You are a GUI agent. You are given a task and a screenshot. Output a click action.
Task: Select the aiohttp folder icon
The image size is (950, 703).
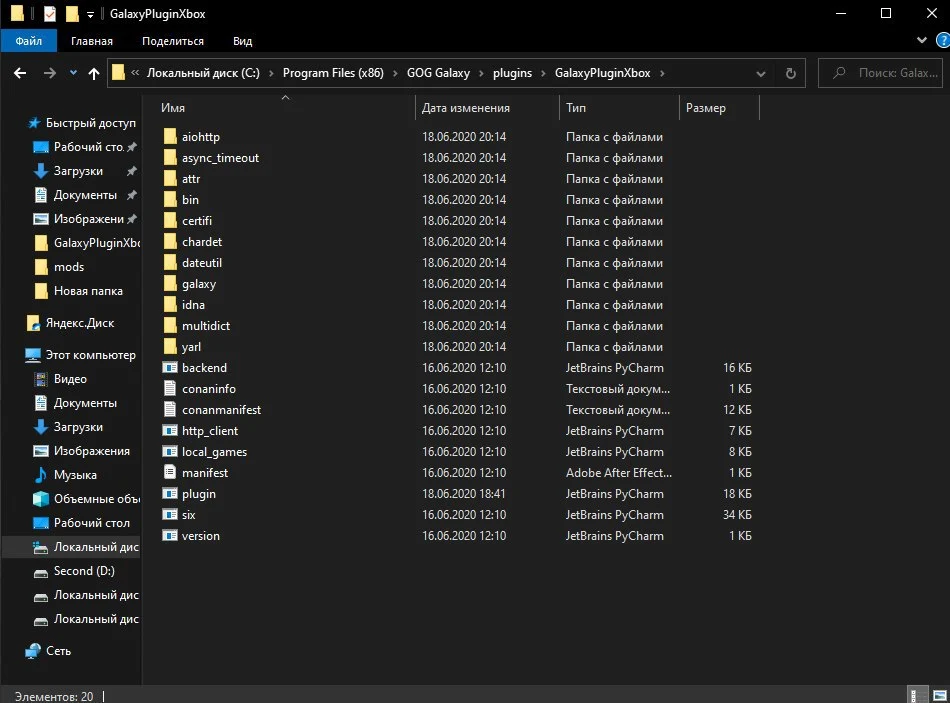tap(170, 136)
